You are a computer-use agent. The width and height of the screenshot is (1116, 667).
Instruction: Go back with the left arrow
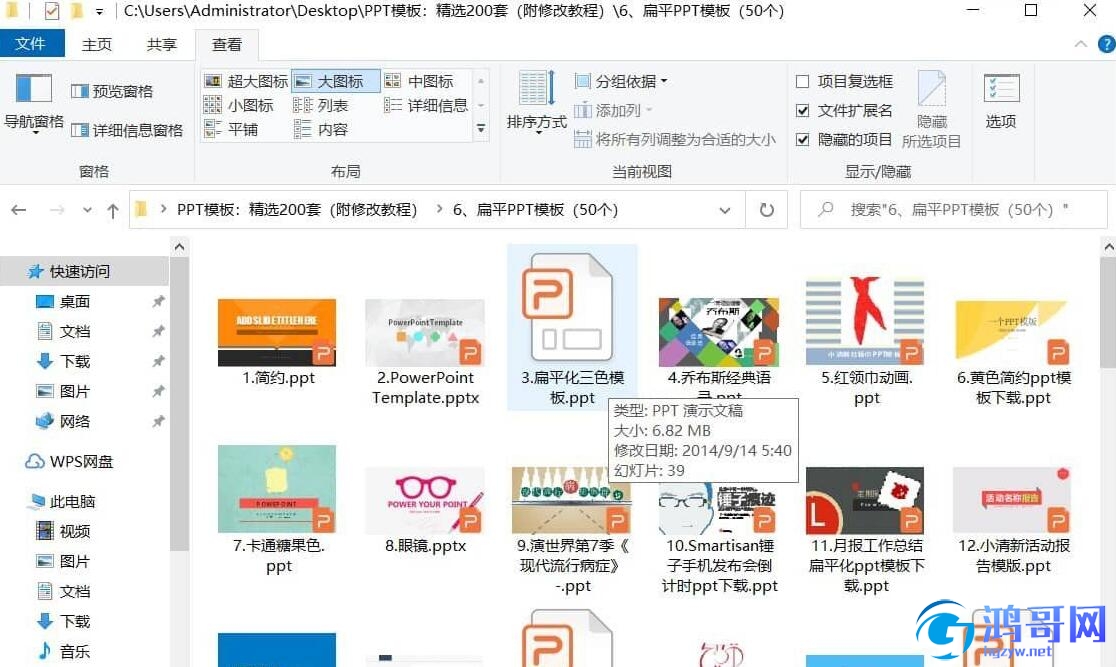coord(19,210)
